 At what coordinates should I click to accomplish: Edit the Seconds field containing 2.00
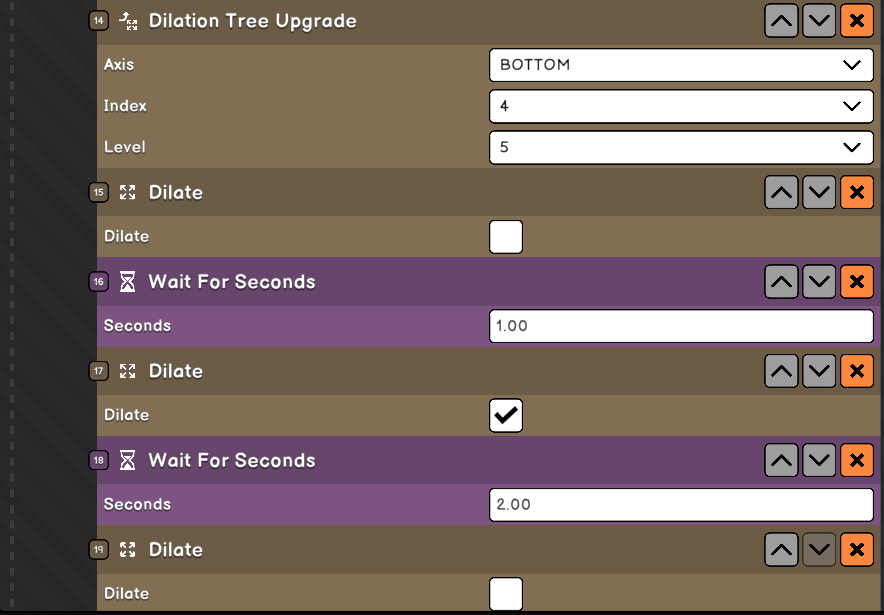coord(680,504)
